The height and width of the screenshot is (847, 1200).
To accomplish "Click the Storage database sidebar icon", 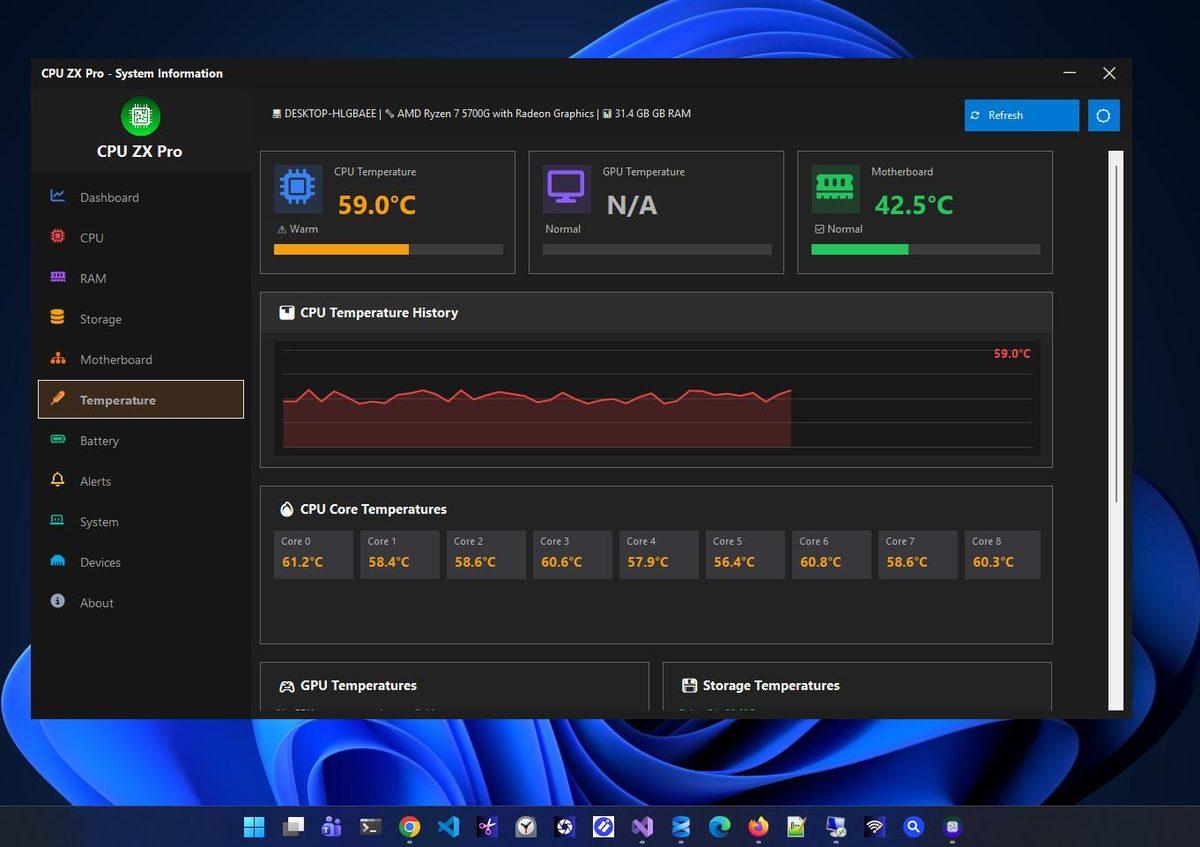I will click(x=58, y=318).
